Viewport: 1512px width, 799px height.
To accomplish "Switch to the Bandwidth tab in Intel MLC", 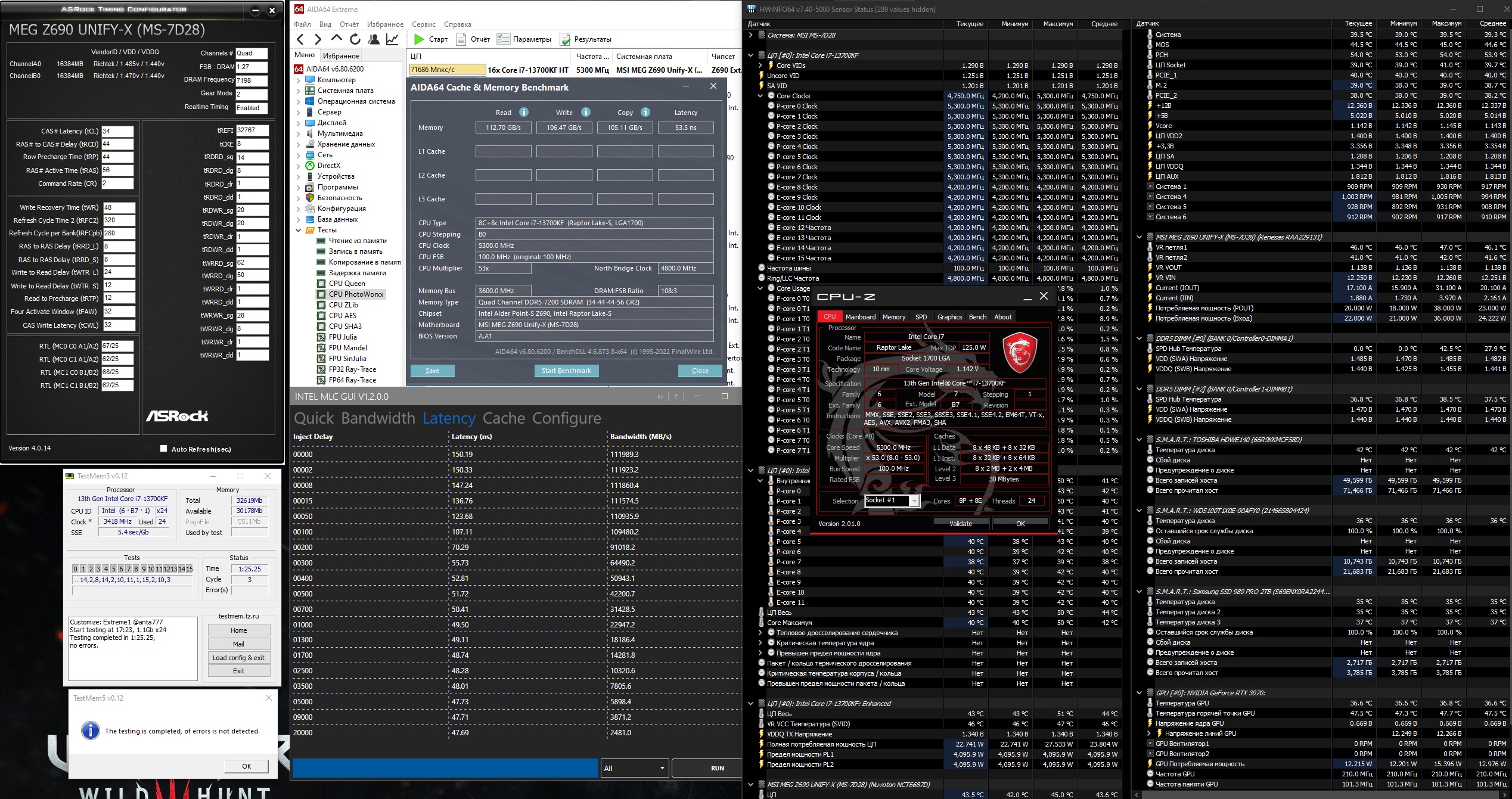I will pos(378,418).
